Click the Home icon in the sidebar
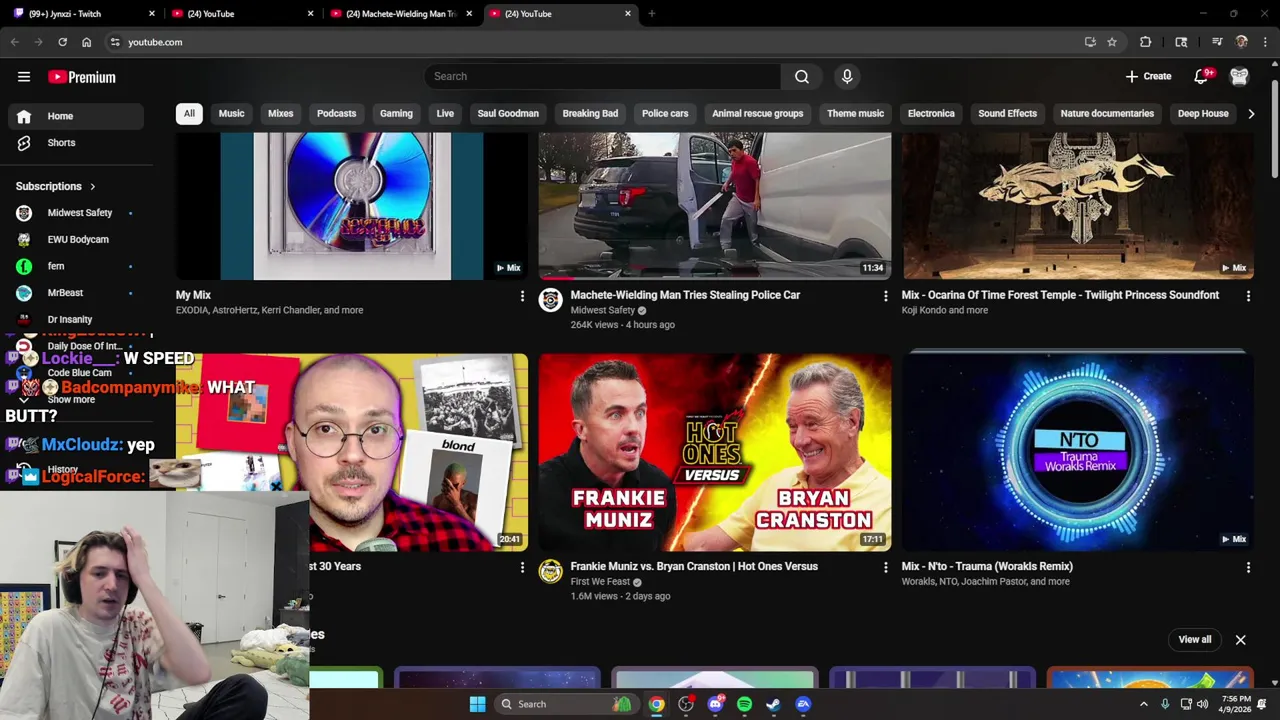 click(x=24, y=116)
